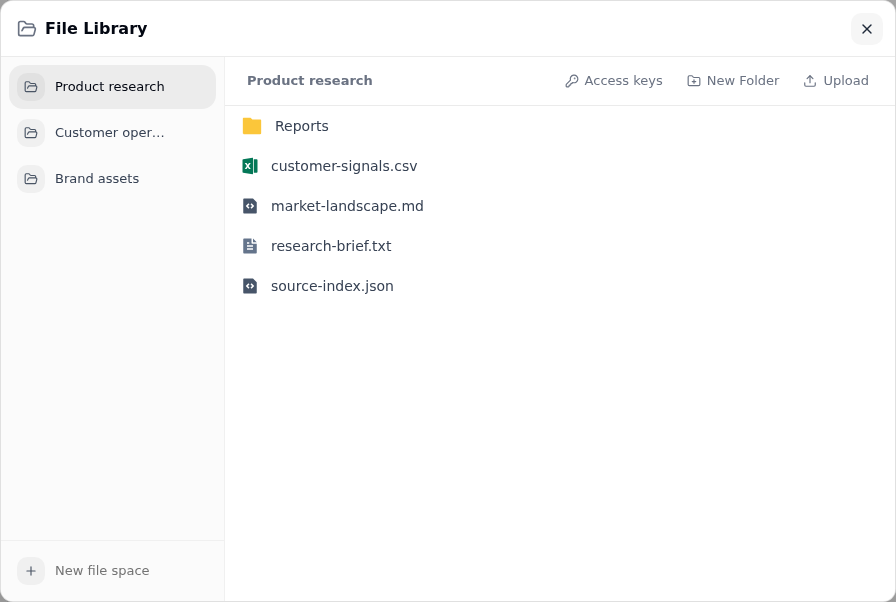Click the Brand assets folder icon
This screenshot has width=896, height=602.
coord(31,179)
